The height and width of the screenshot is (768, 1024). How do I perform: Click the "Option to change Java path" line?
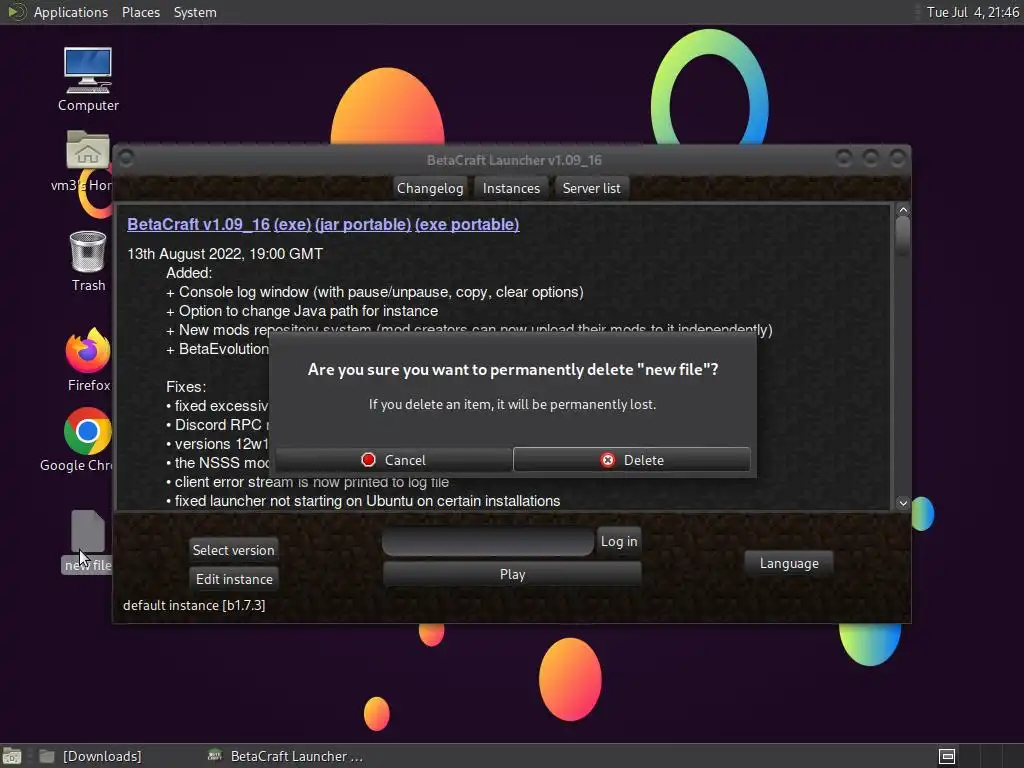pos(302,311)
